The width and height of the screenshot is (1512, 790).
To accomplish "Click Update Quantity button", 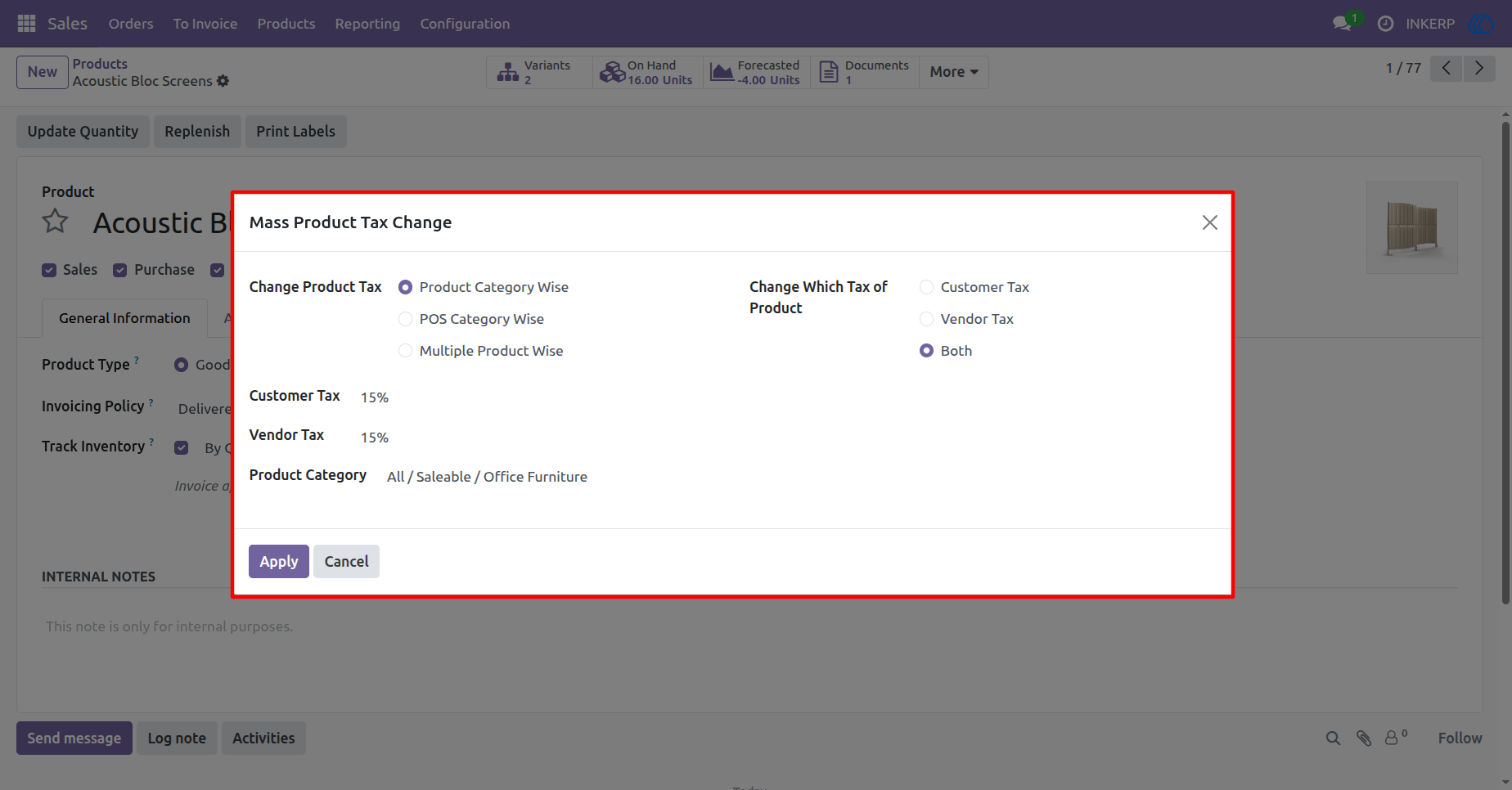I will coord(83,132).
